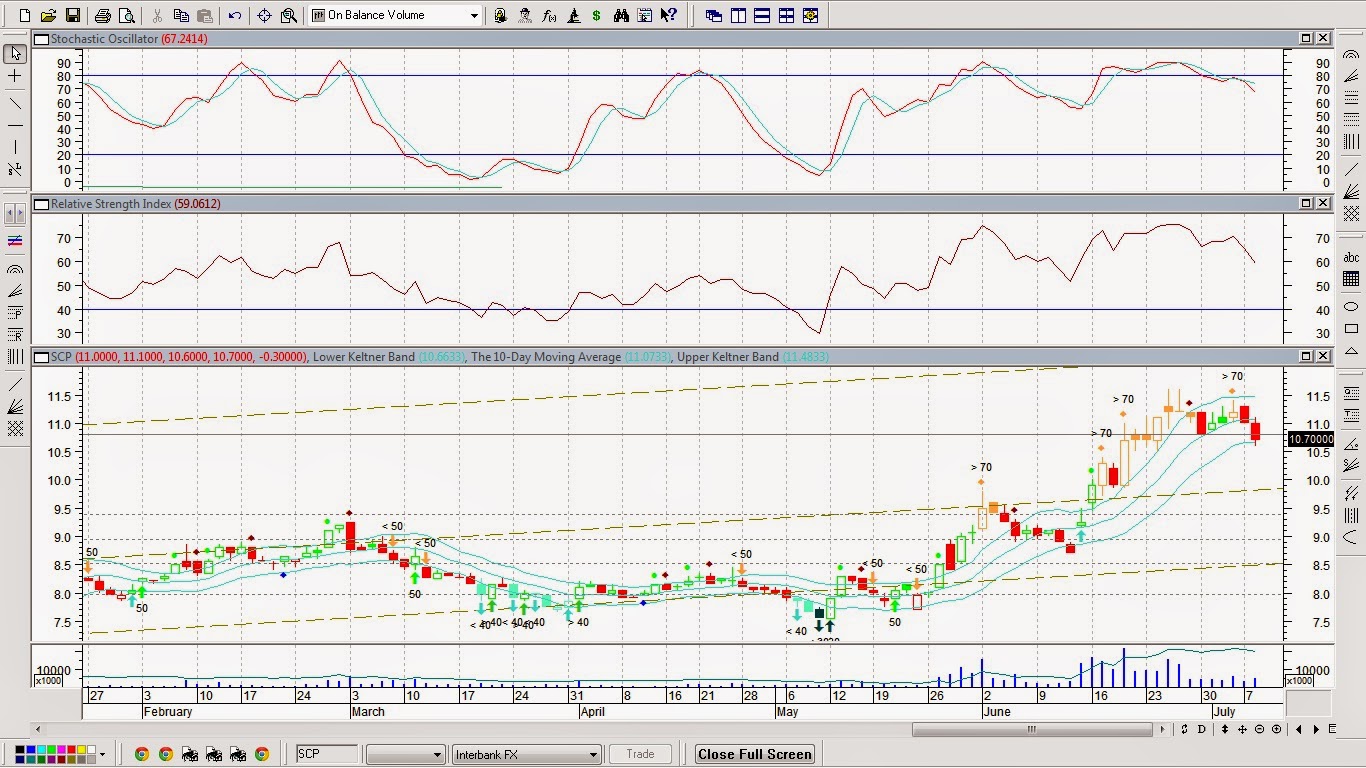
Task: Click the vertical rescale double-arrow icon
Action: click(x=1225, y=729)
